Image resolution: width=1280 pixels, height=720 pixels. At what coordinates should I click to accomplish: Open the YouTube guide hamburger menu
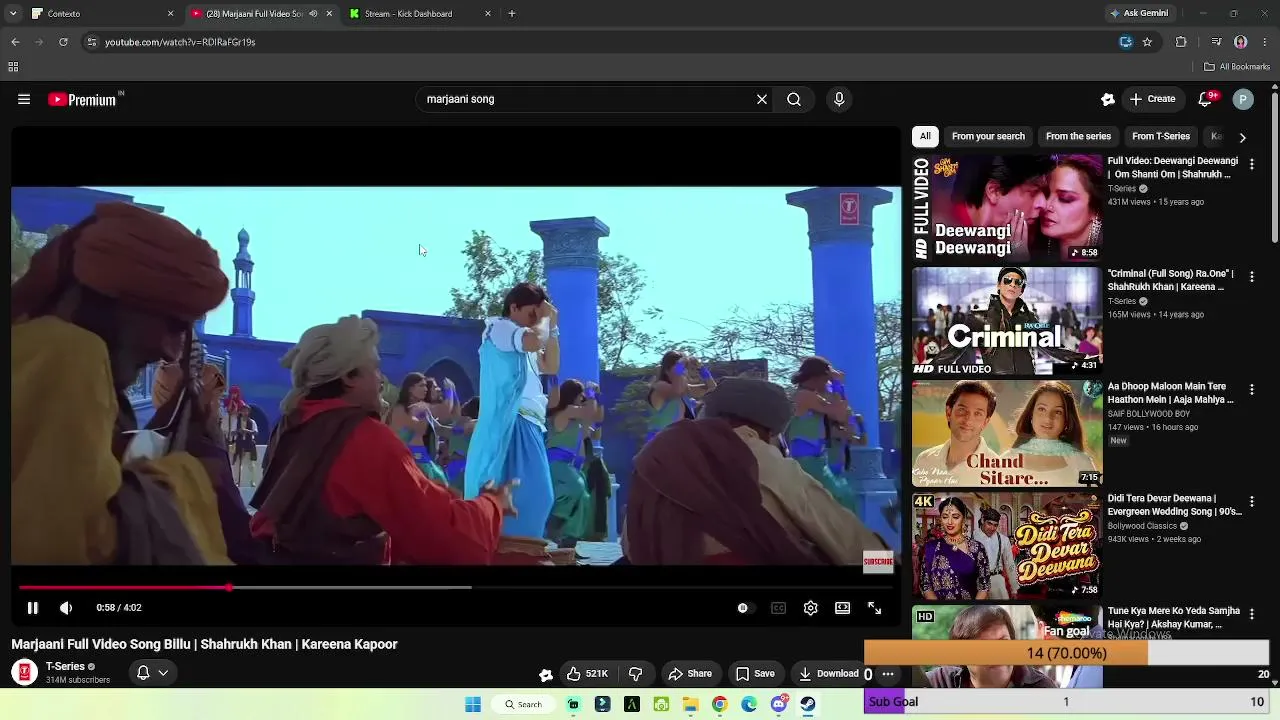pos(24,99)
